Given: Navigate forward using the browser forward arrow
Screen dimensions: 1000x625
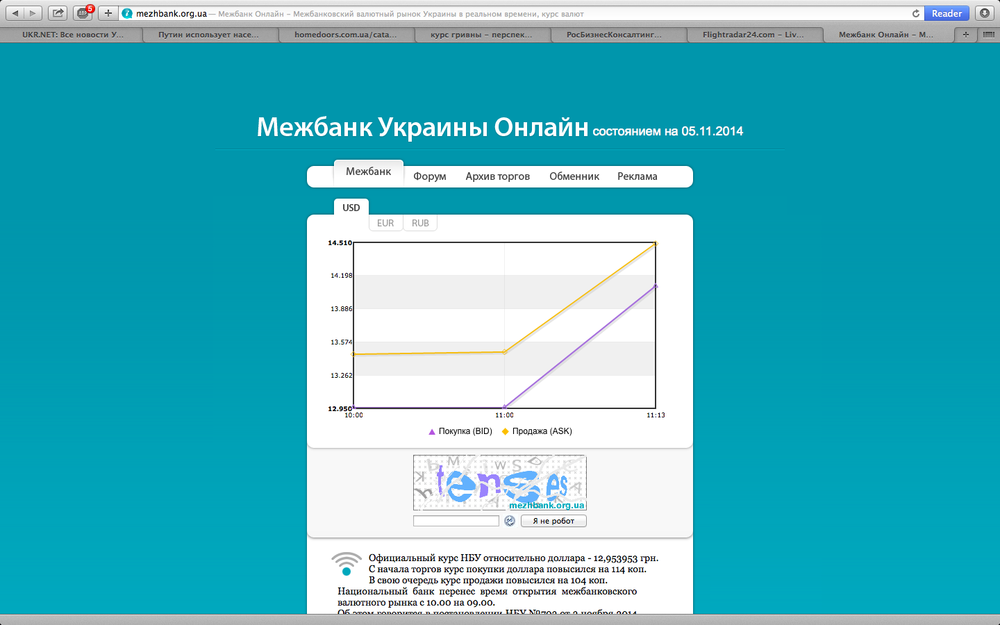Looking at the screenshot, I should (32, 13).
